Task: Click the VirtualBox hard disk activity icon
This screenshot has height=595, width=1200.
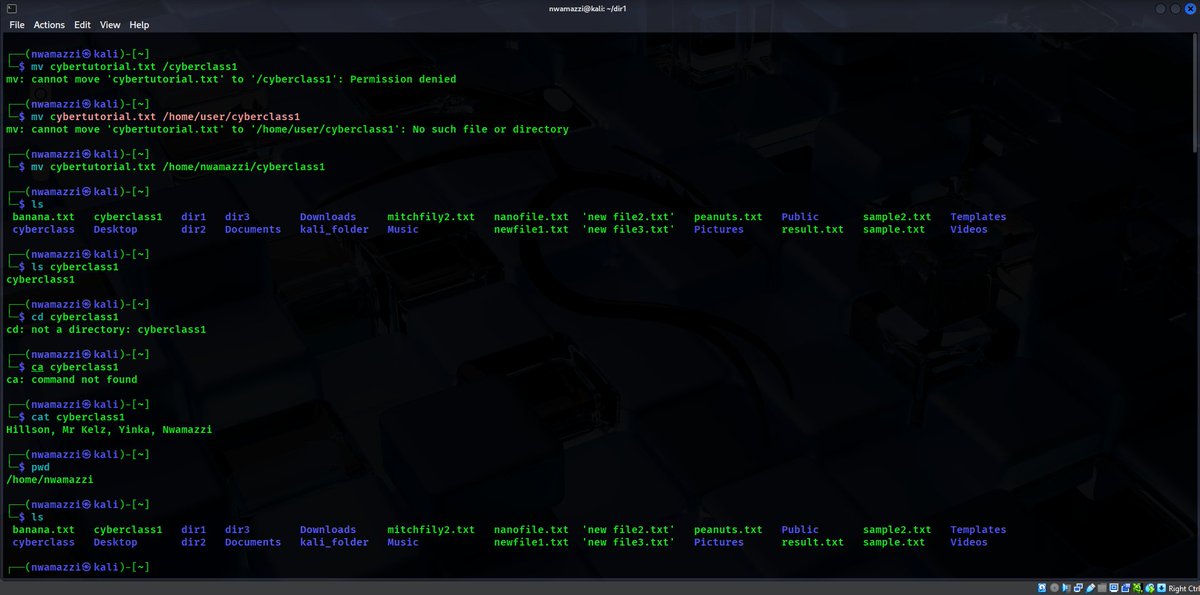Action: tap(1042, 588)
